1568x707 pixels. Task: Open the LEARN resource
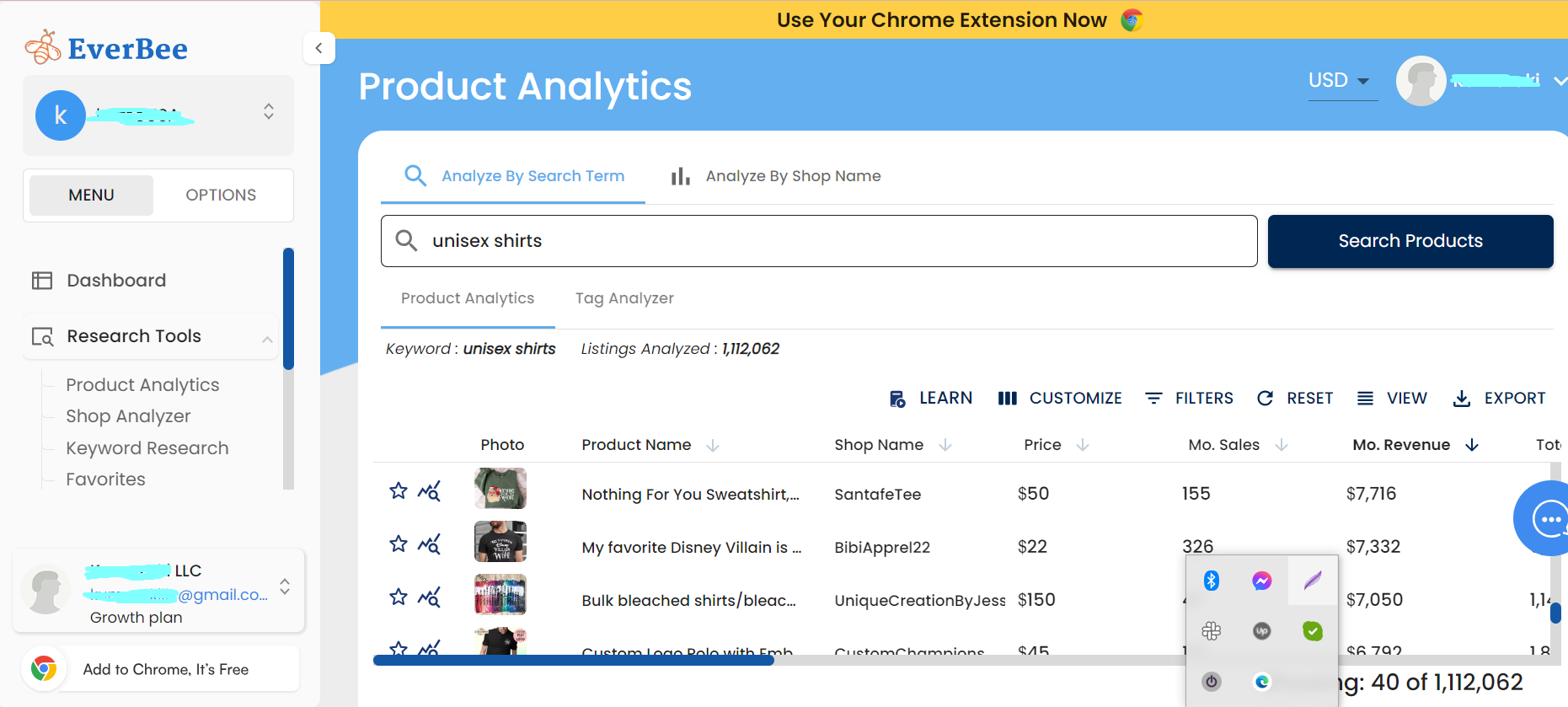click(x=931, y=398)
